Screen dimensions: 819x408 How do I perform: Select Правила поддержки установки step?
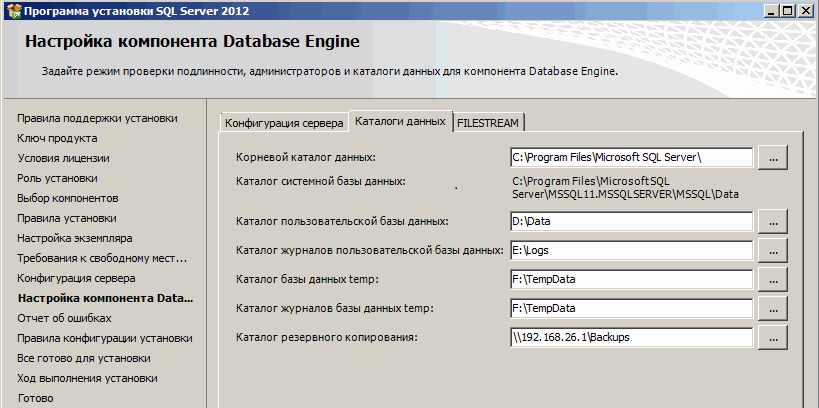97,119
